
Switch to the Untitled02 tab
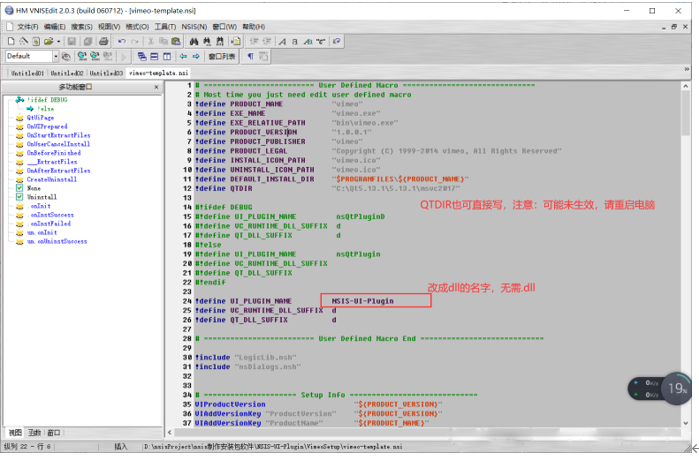(x=67, y=73)
